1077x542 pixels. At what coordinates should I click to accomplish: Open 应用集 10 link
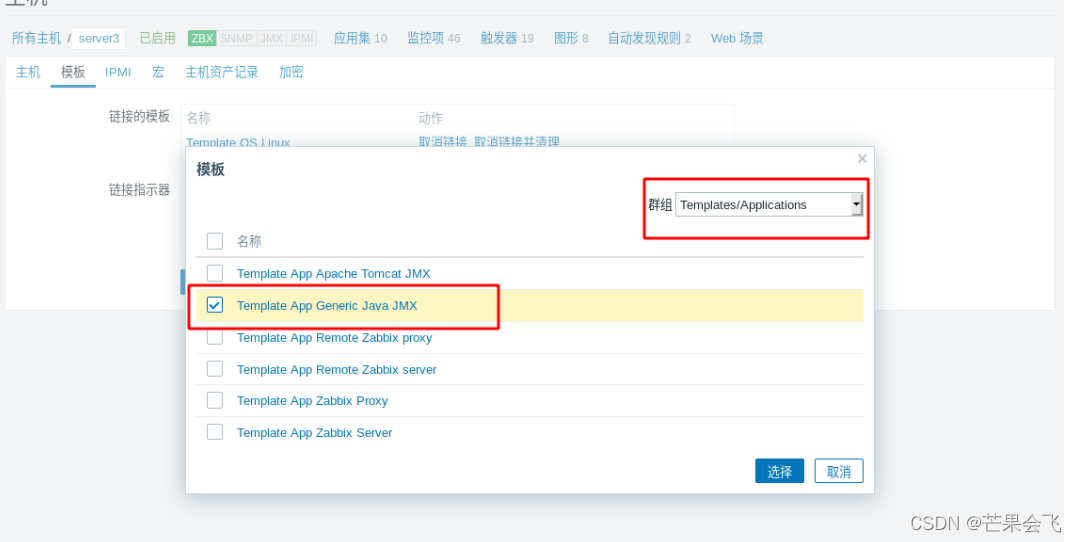point(360,38)
